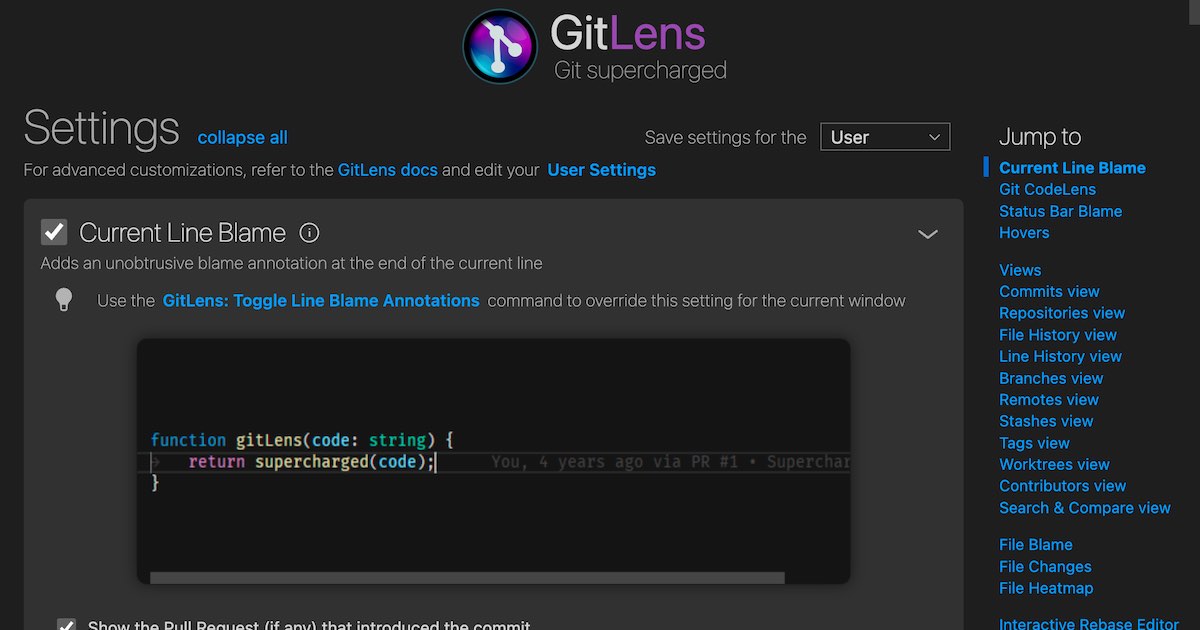Open the File Heatmap settings section
This screenshot has width=1200, height=630.
point(1046,588)
